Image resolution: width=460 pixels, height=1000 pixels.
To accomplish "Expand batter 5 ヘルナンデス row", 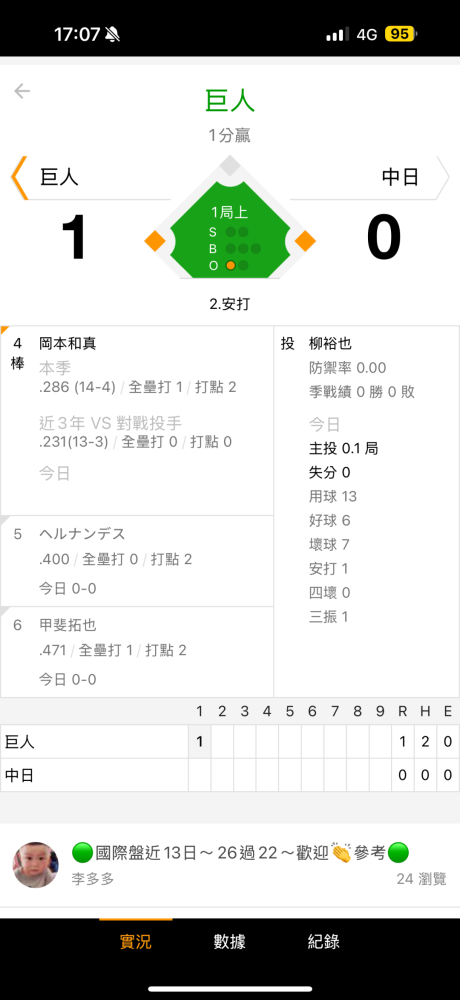I will click(x=137, y=561).
